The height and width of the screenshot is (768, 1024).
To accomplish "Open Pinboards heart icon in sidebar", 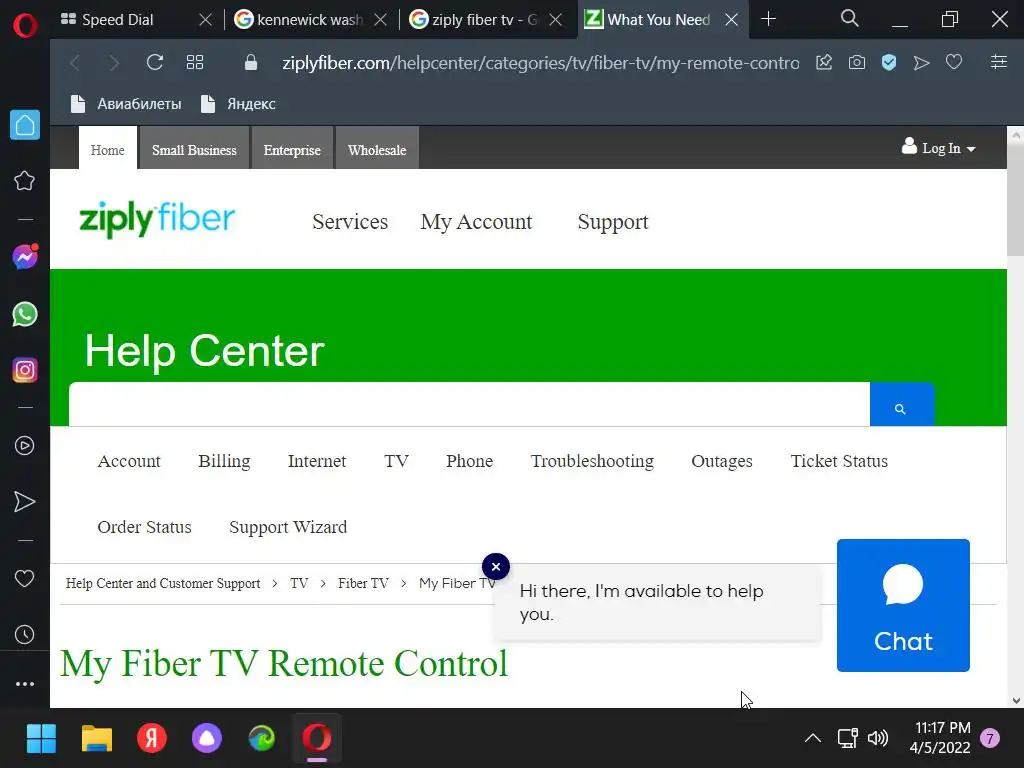I will 25,579.
